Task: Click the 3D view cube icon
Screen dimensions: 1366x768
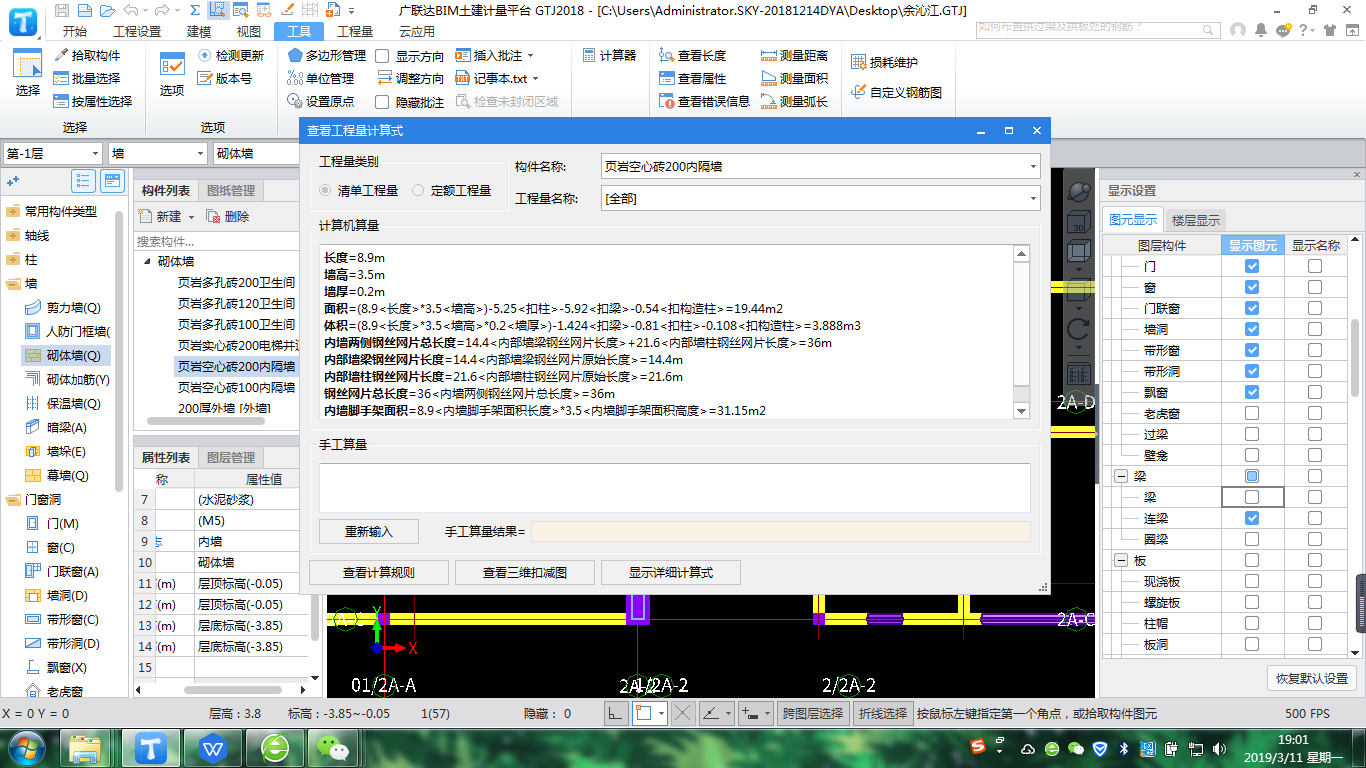Action: (1079, 224)
